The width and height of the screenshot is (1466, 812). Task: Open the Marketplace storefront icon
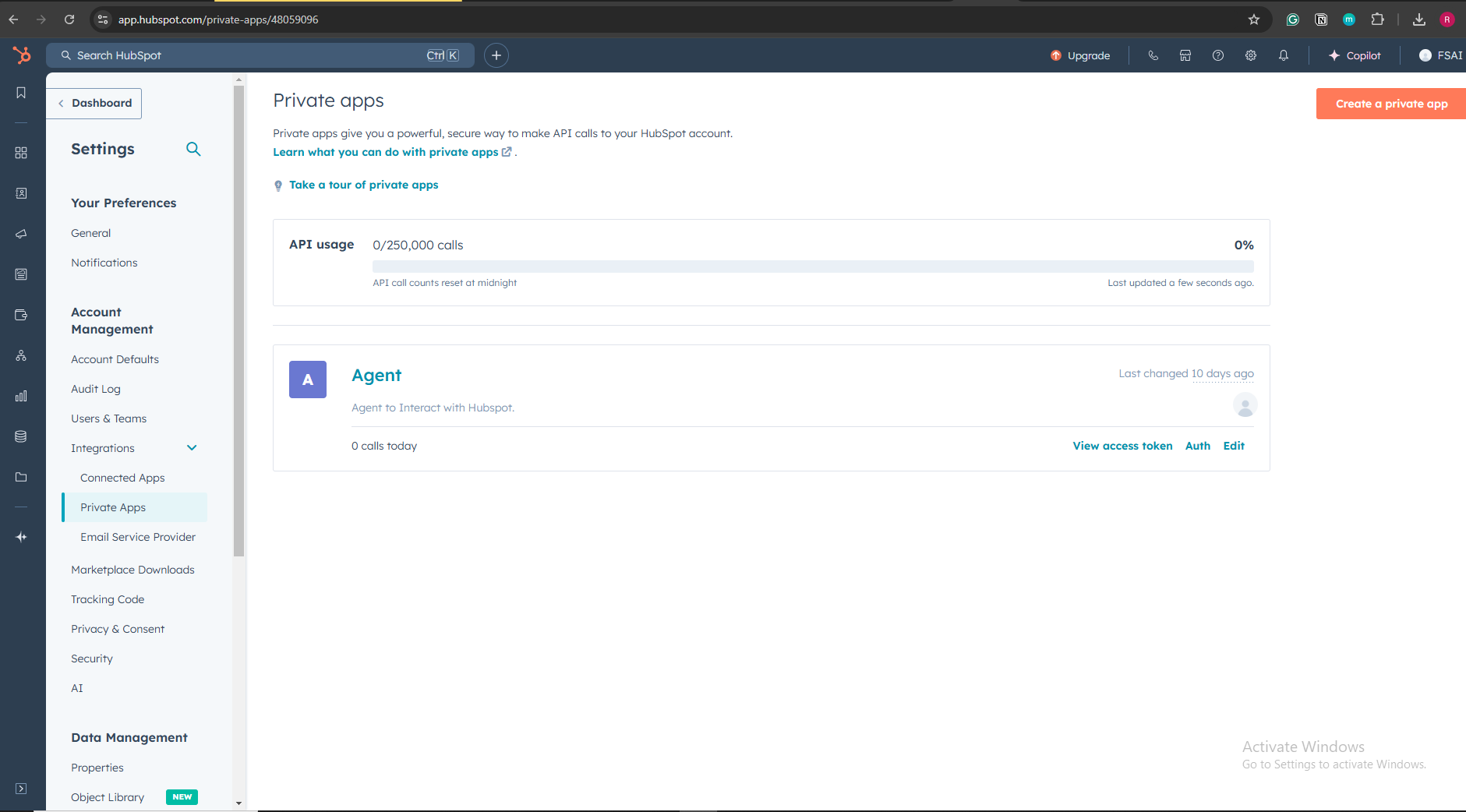pos(1185,55)
